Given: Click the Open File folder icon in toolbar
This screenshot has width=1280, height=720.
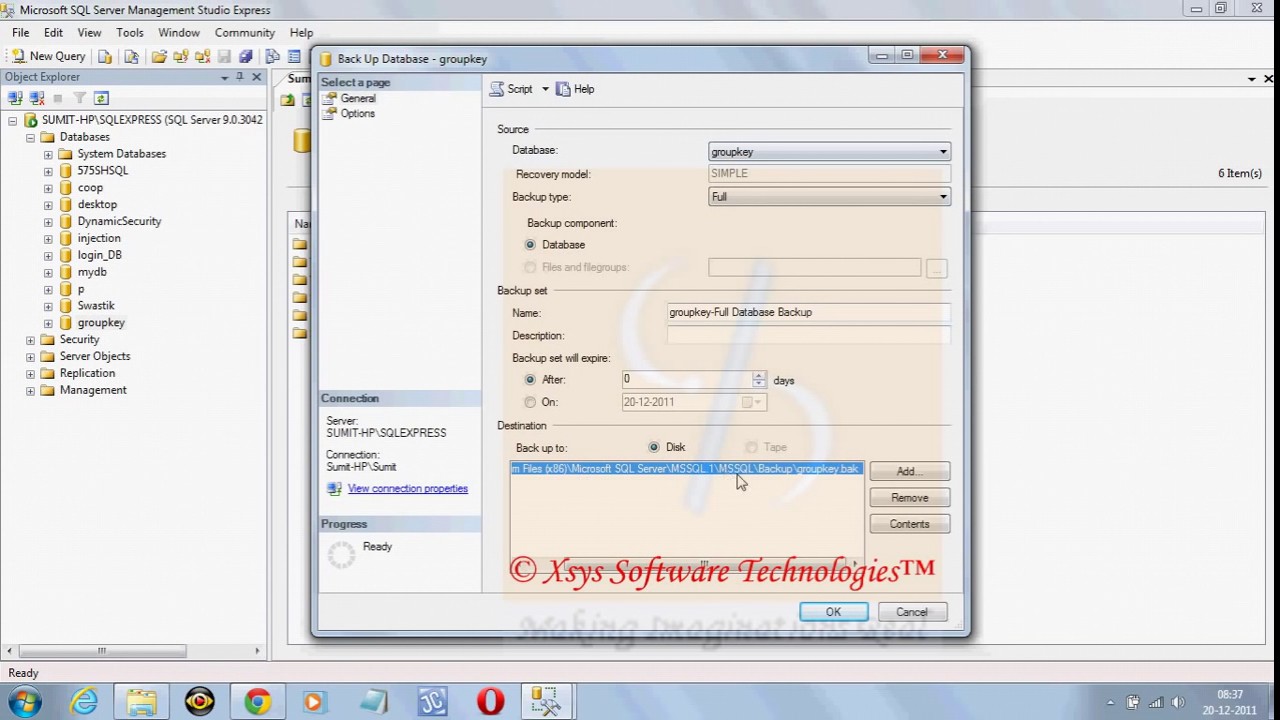Looking at the screenshot, I should point(159,57).
